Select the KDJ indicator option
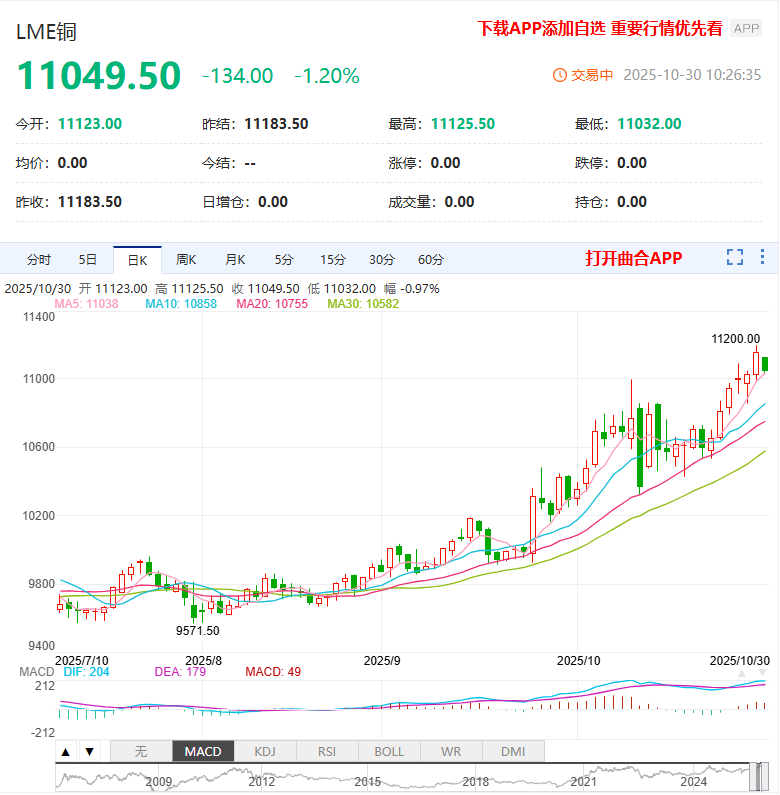Viewport: 780px width, 795px height. point(265,752)
